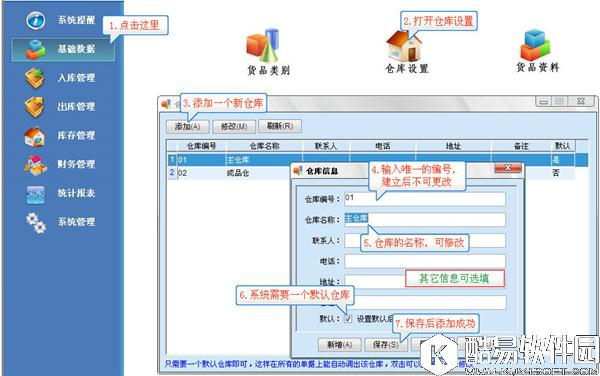Select 系统提醒 menu label
The image size is (600, 376).
pyautogui.click(x=76, y=20)
